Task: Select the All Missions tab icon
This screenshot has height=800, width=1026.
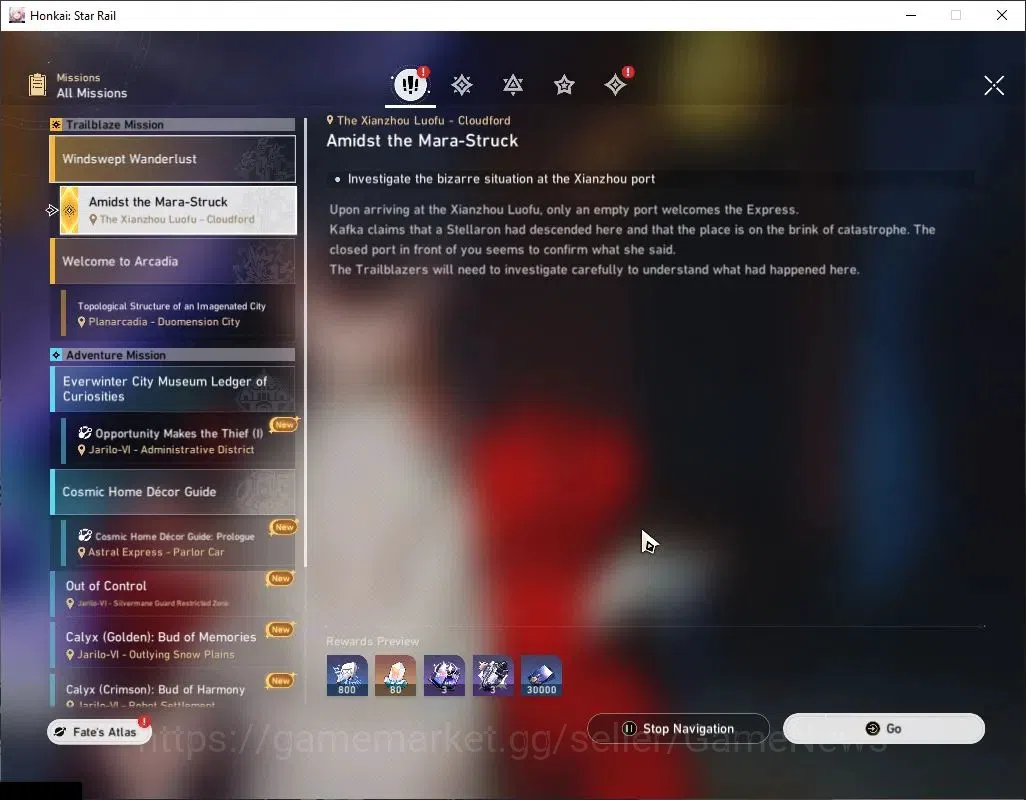Action: (410, 84)
